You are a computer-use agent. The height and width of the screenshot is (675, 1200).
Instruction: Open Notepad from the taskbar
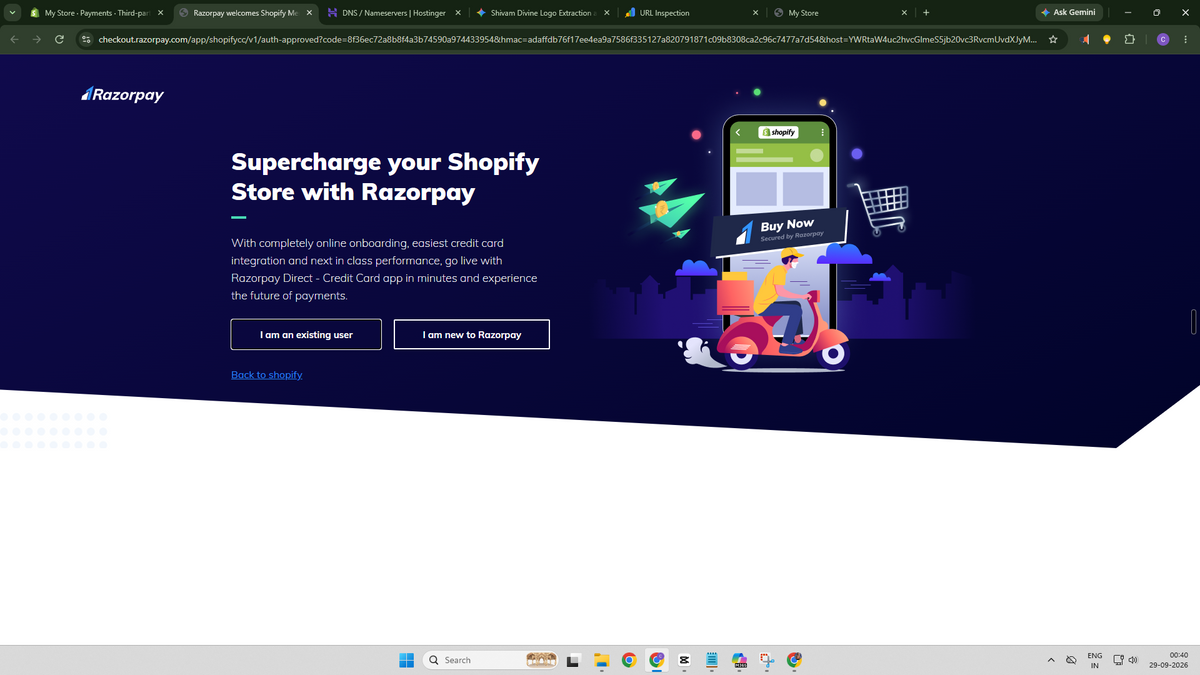click(x=712, y=660)
